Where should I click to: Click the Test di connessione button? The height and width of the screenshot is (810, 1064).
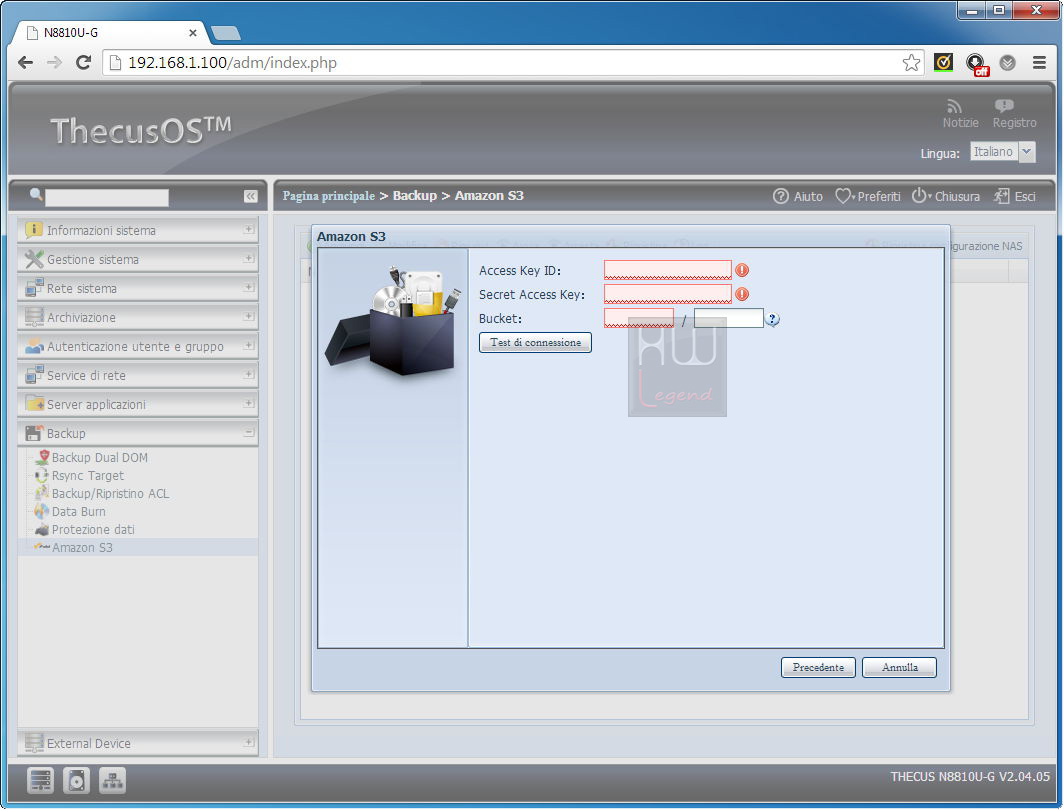click(535, 343)
